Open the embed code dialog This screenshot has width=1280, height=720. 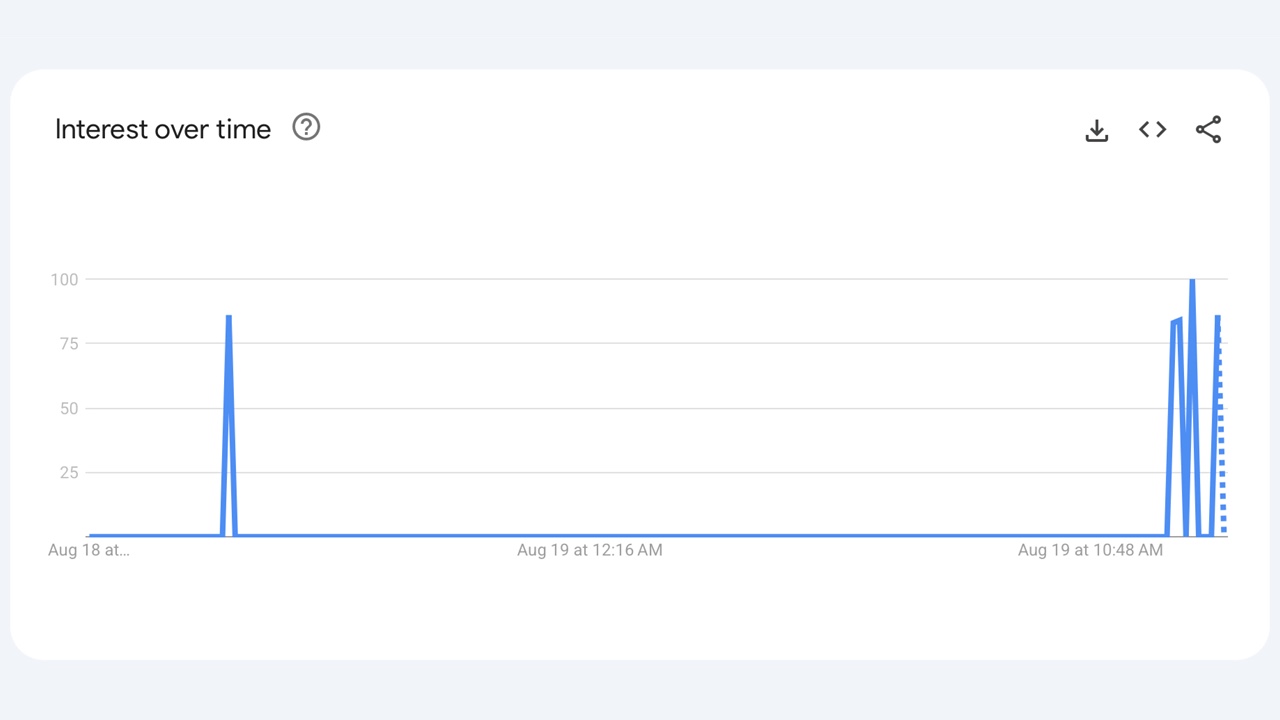click(1153, 129)
